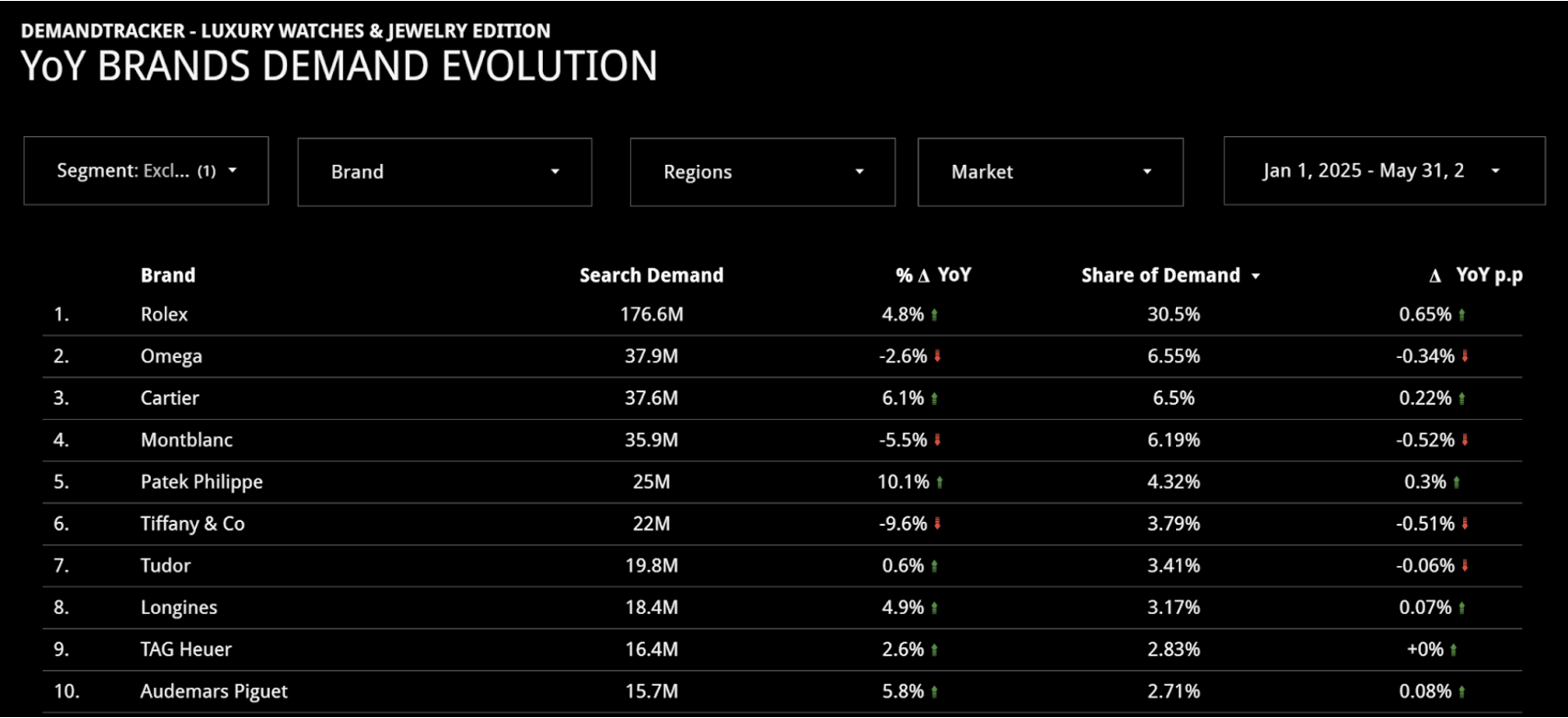The image size is (1568, 718).
Task: Click Patek Philippe's green up arrow for YoY
Action: click(940, 482)
